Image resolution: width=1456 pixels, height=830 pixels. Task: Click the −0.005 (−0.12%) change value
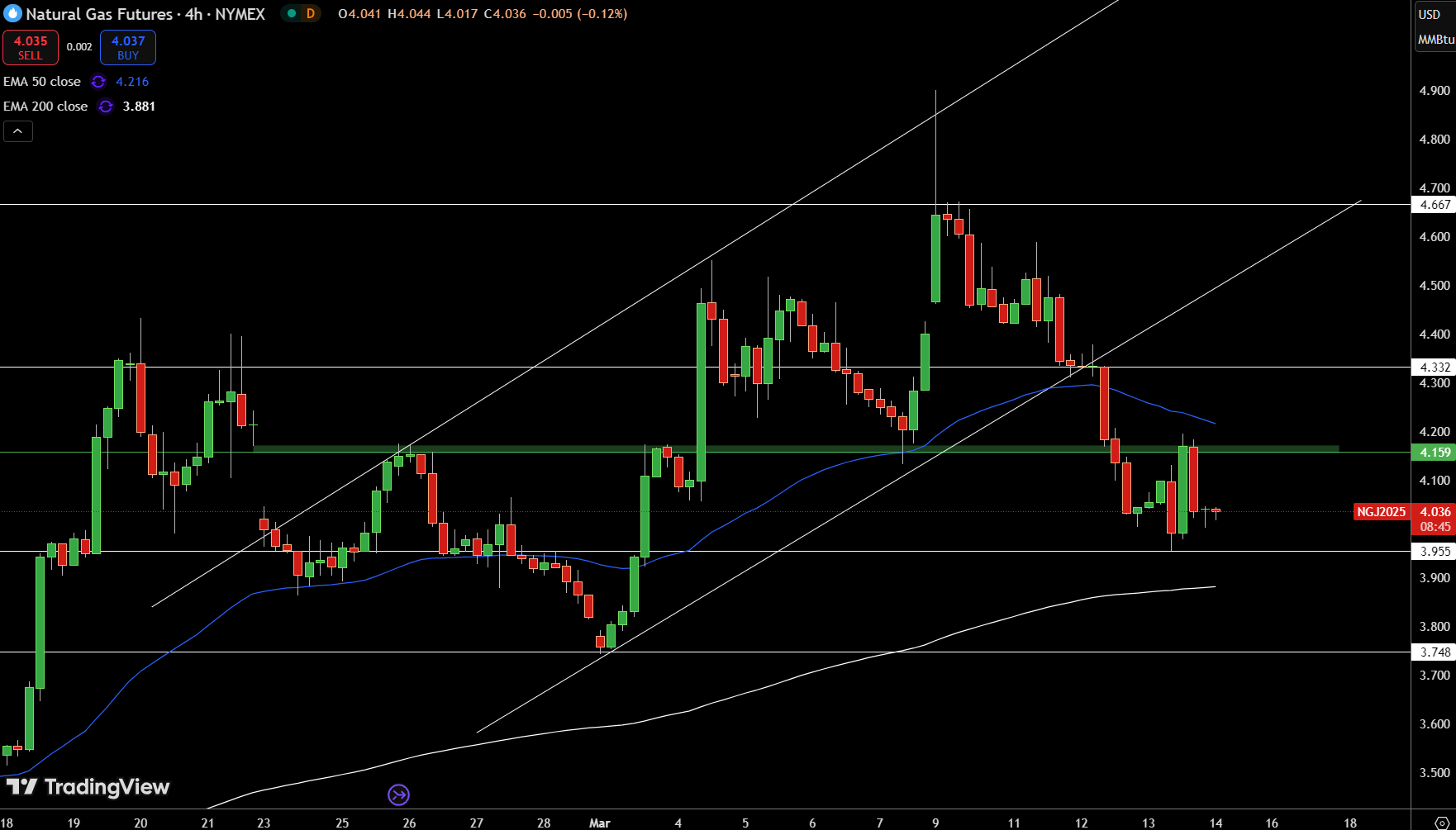pyautogui.click(x=580, y=14)
